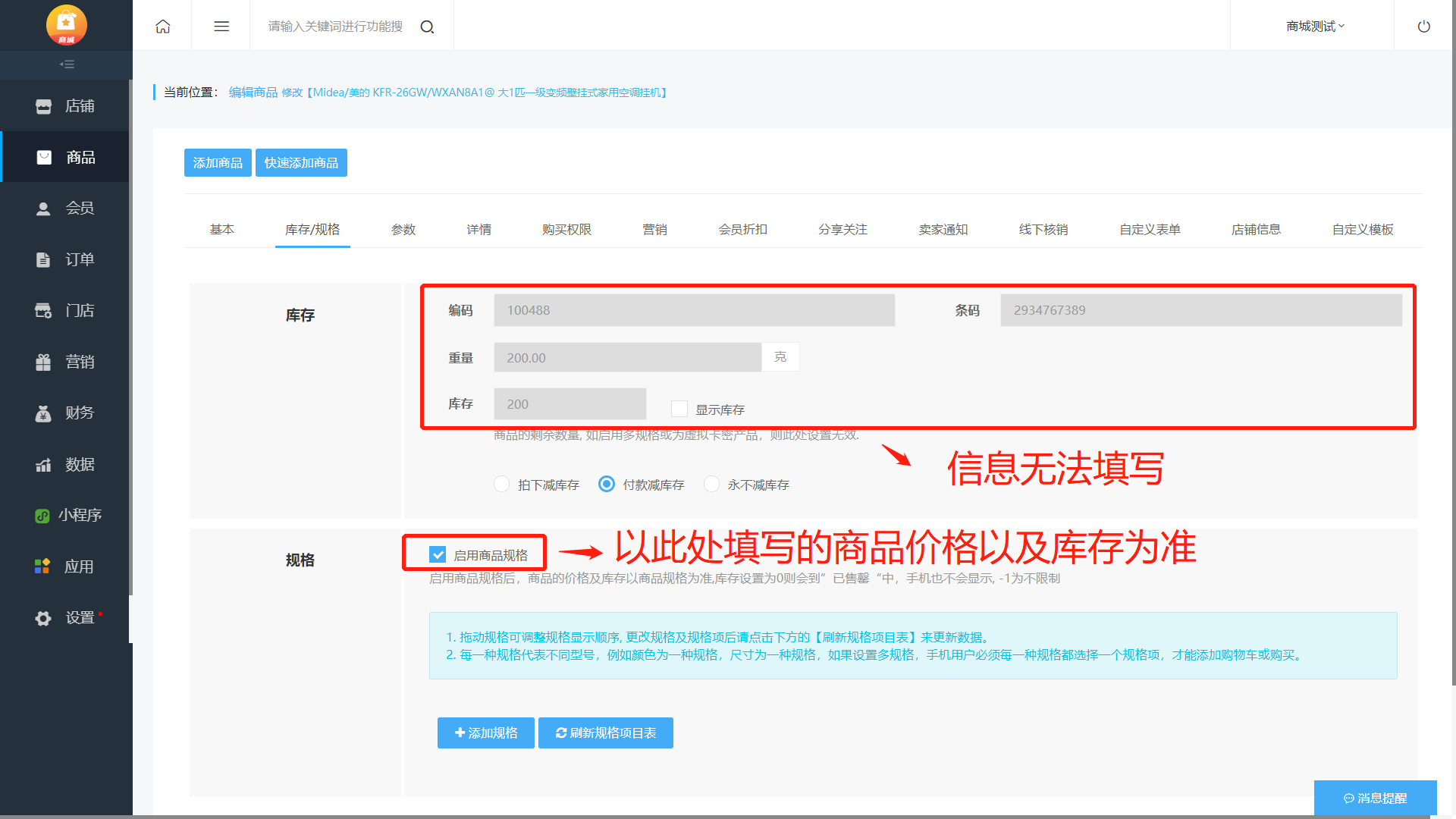The height and width of the screenshot is (819, 1456).
Task: Open the 数据 statistics chart icon
Action: click(44, 465)
